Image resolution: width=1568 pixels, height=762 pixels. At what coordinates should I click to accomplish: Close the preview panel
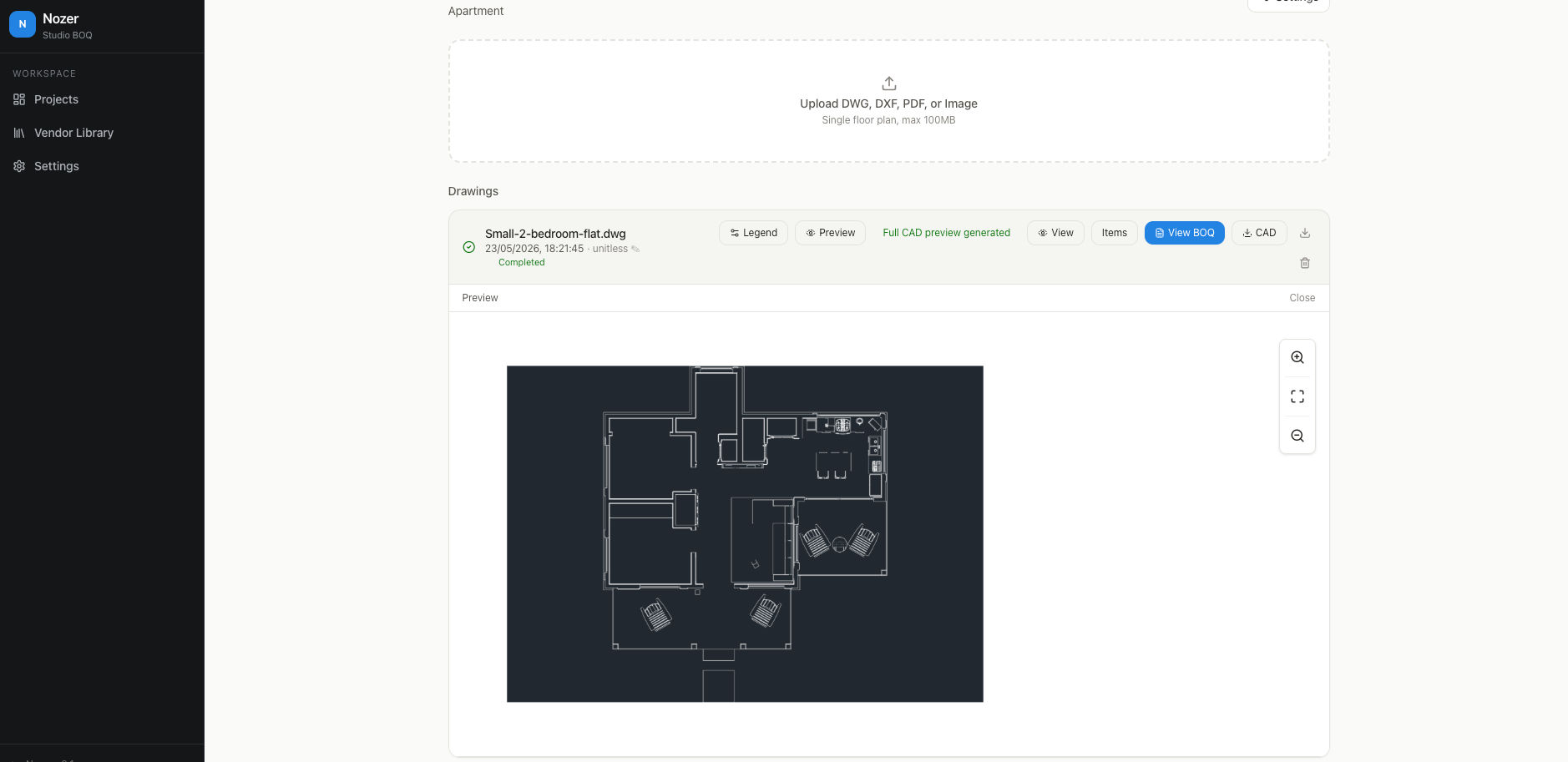click(1302, 298)
